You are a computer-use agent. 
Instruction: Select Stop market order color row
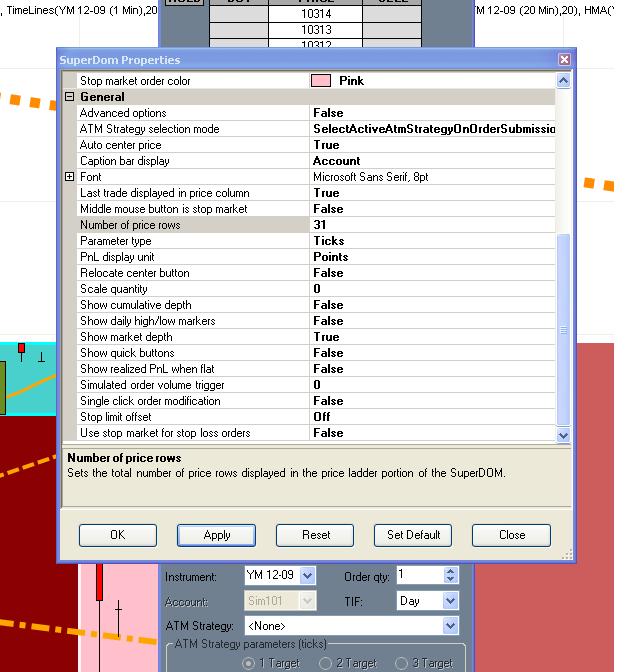[316, 81]
